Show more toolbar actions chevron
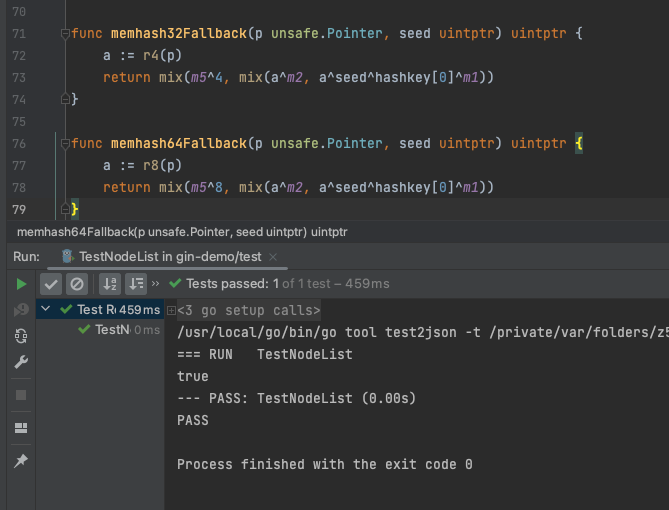This screenshot has width=669, height=510. (155, 284)
